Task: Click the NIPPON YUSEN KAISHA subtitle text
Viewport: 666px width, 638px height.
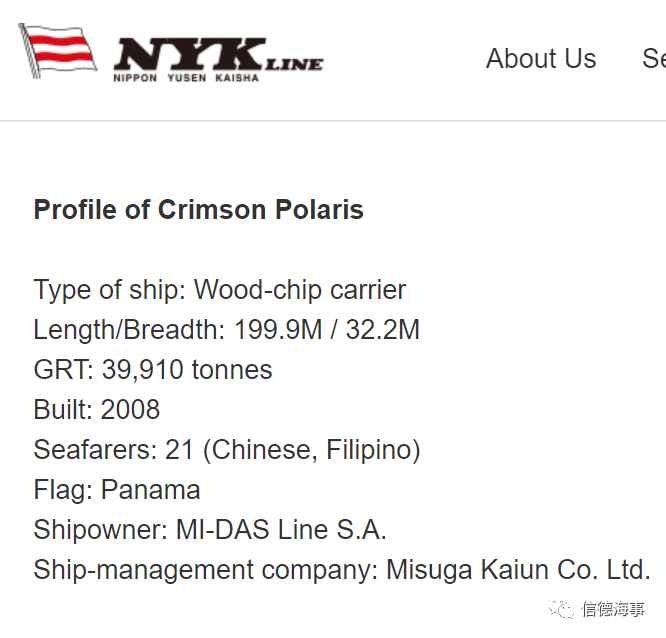Action: coord(186,78)
